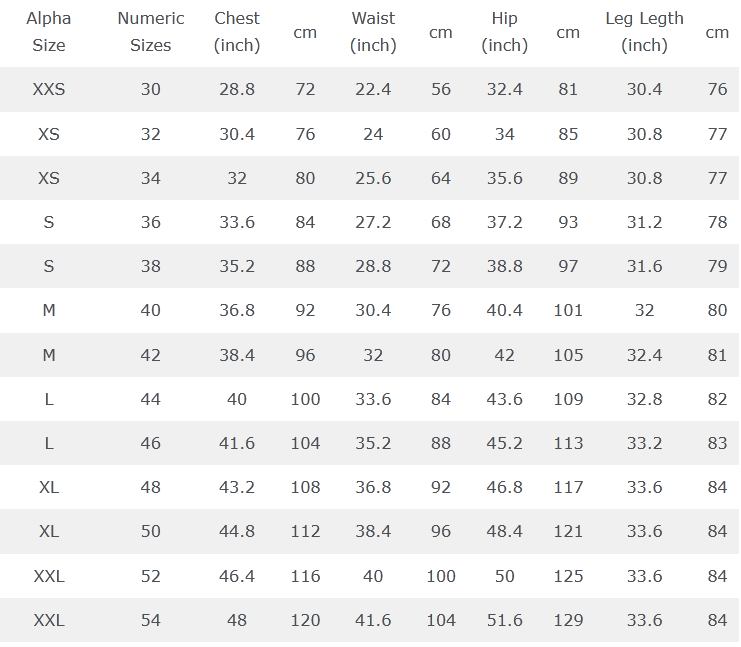This screenshot has height=647, width=741.
Task: Click the hip value 51.6 cell
Action: point(505,620)
